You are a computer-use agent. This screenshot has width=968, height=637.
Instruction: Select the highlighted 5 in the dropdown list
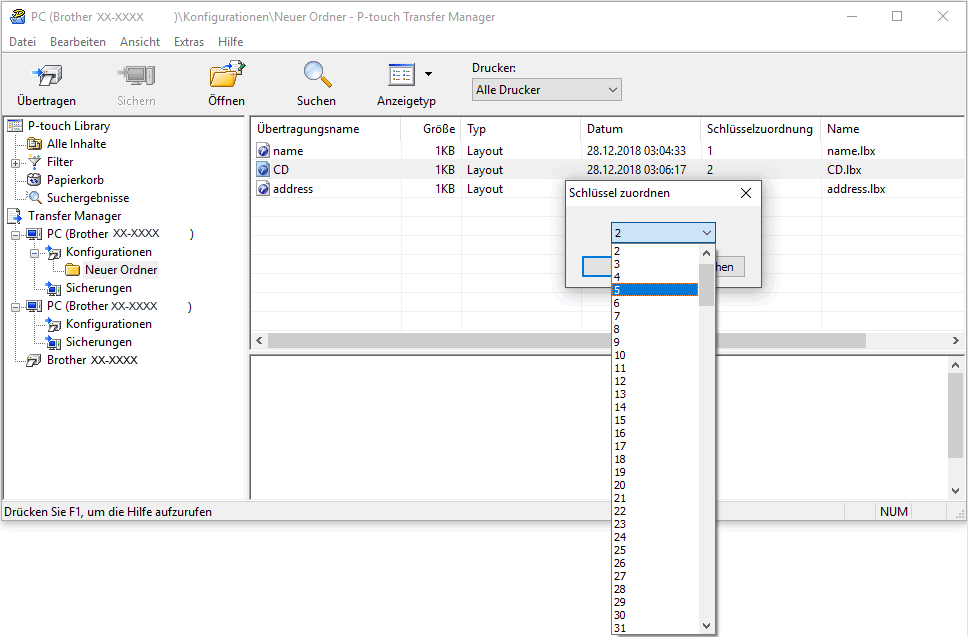coord(655,290)
